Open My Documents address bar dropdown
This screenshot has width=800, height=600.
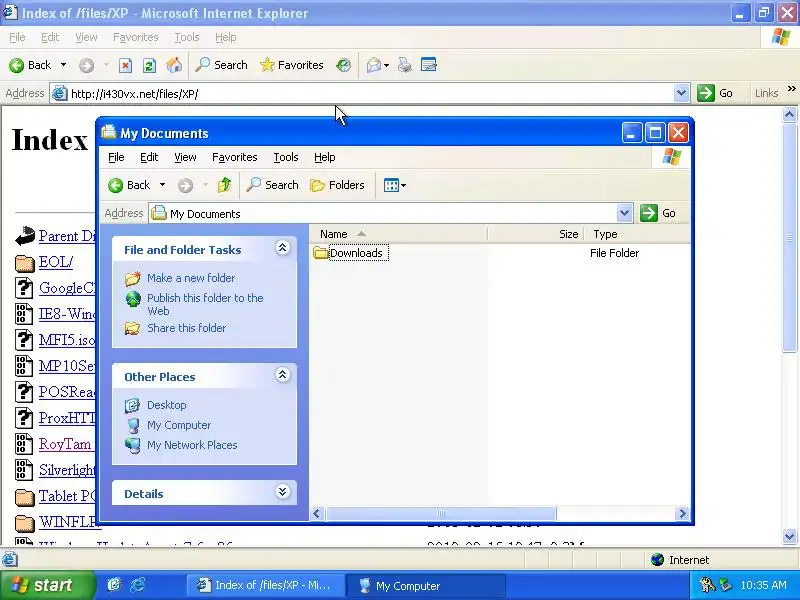click(624, 213)
